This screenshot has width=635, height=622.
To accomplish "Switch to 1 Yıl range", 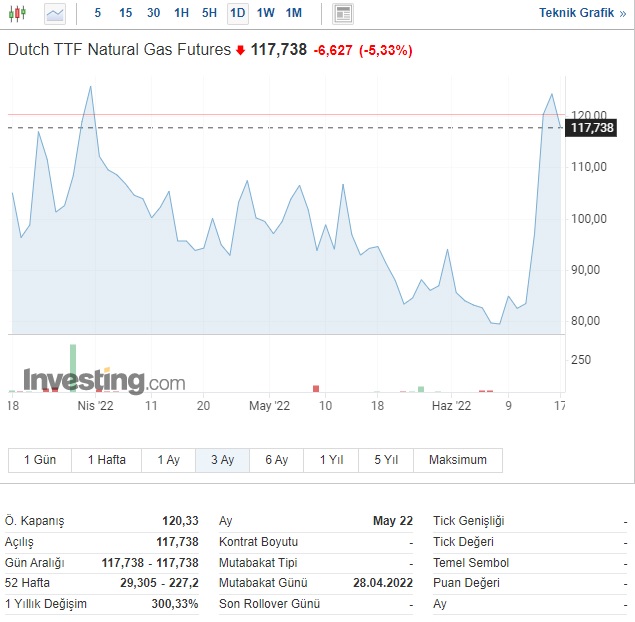I will click(x=331, y=460).
